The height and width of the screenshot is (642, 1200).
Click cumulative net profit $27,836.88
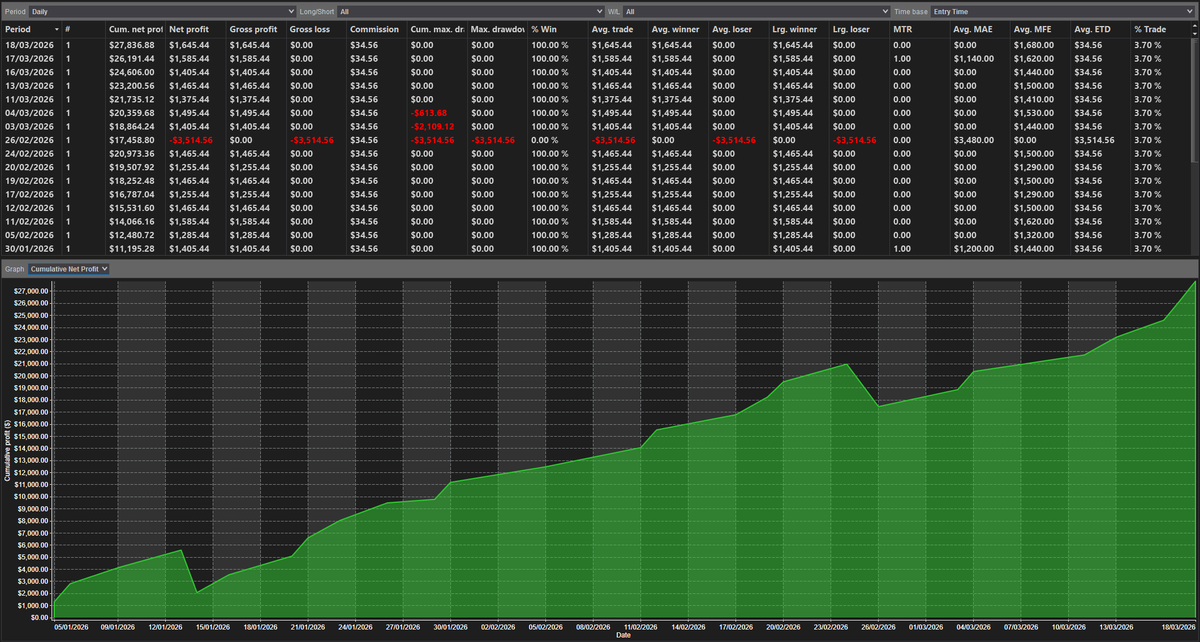pyautogui.click(x=132, y=45)
